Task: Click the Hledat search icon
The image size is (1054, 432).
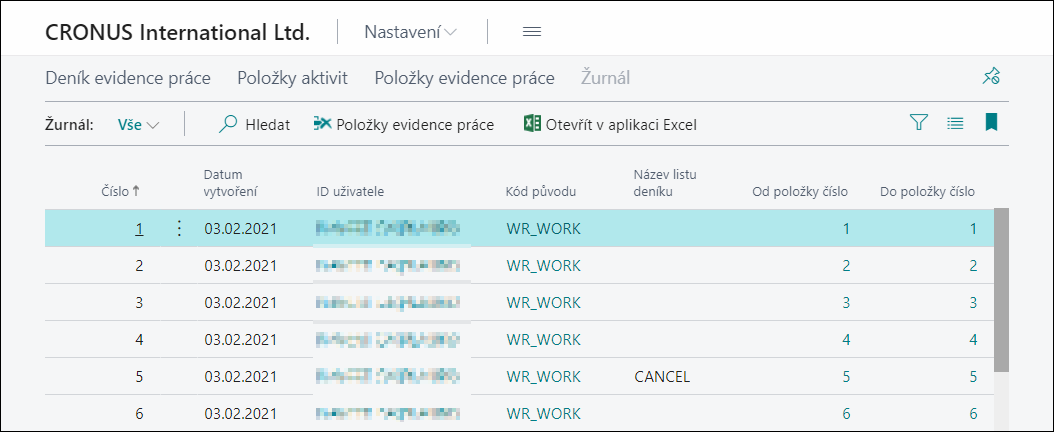Action: click(229, 125)
